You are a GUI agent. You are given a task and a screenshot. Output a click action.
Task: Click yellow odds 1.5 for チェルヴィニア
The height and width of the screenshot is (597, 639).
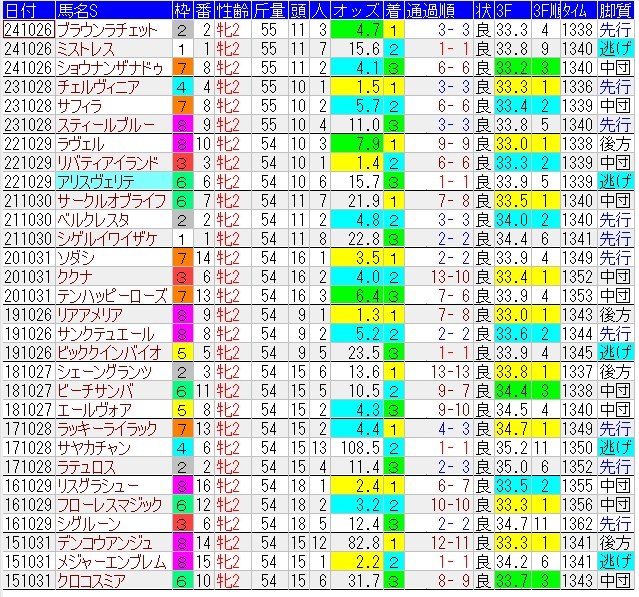click(352, 86)
